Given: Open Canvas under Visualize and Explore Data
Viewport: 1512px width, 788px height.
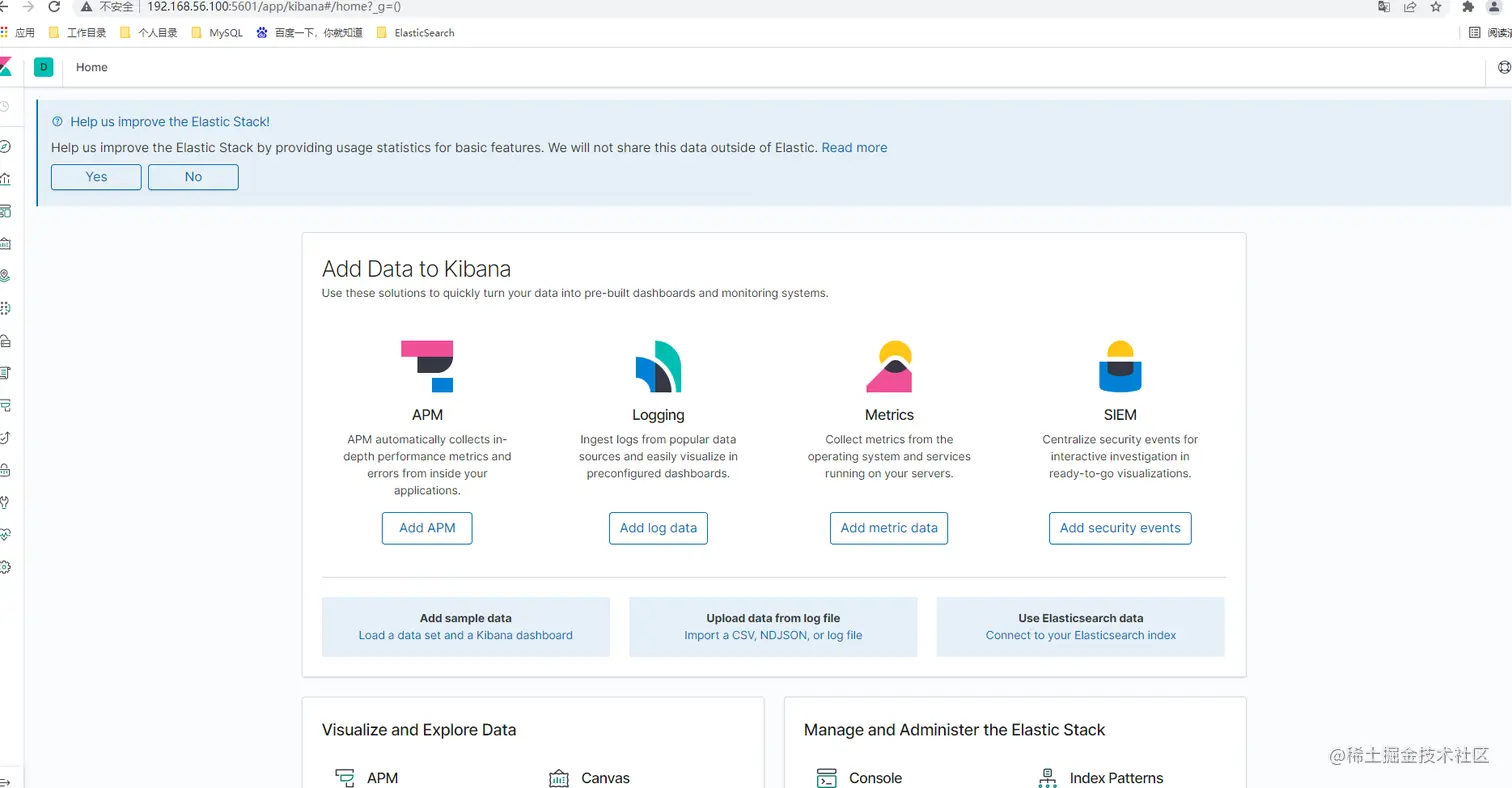Looking at the screenshot, I should click(x=590, y=778).
